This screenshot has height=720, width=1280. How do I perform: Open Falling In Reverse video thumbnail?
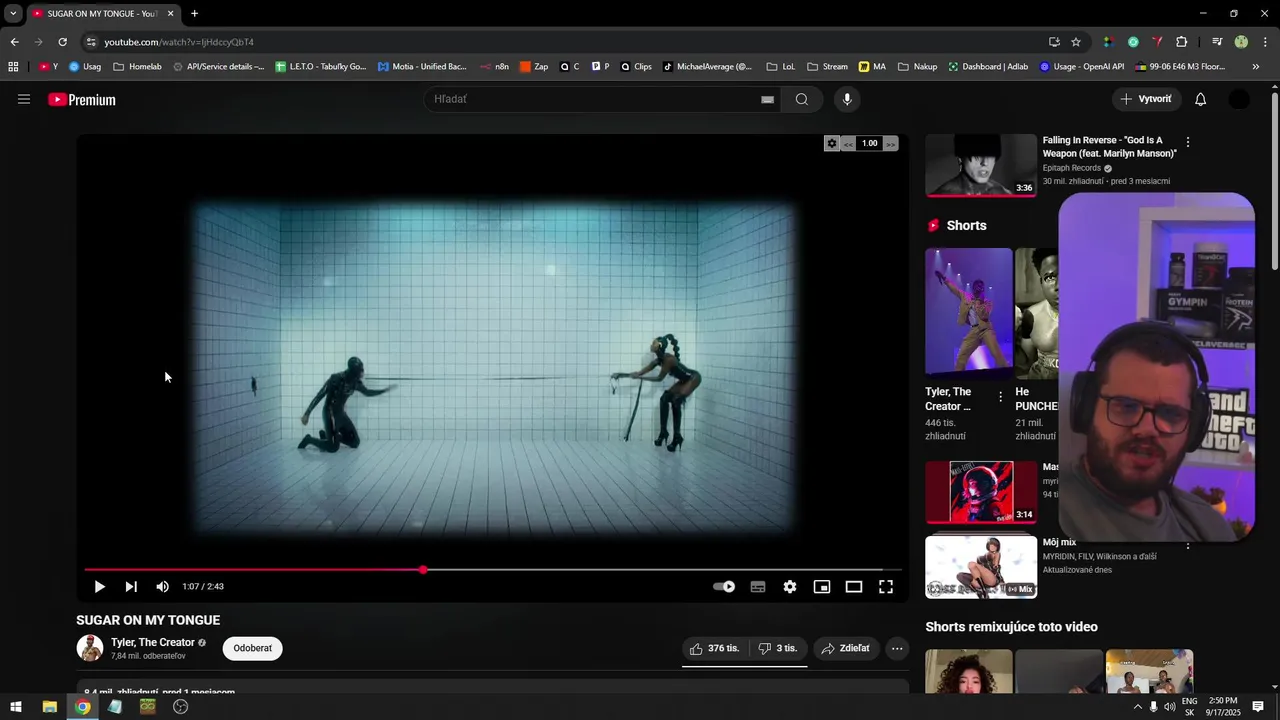(981, 165)
